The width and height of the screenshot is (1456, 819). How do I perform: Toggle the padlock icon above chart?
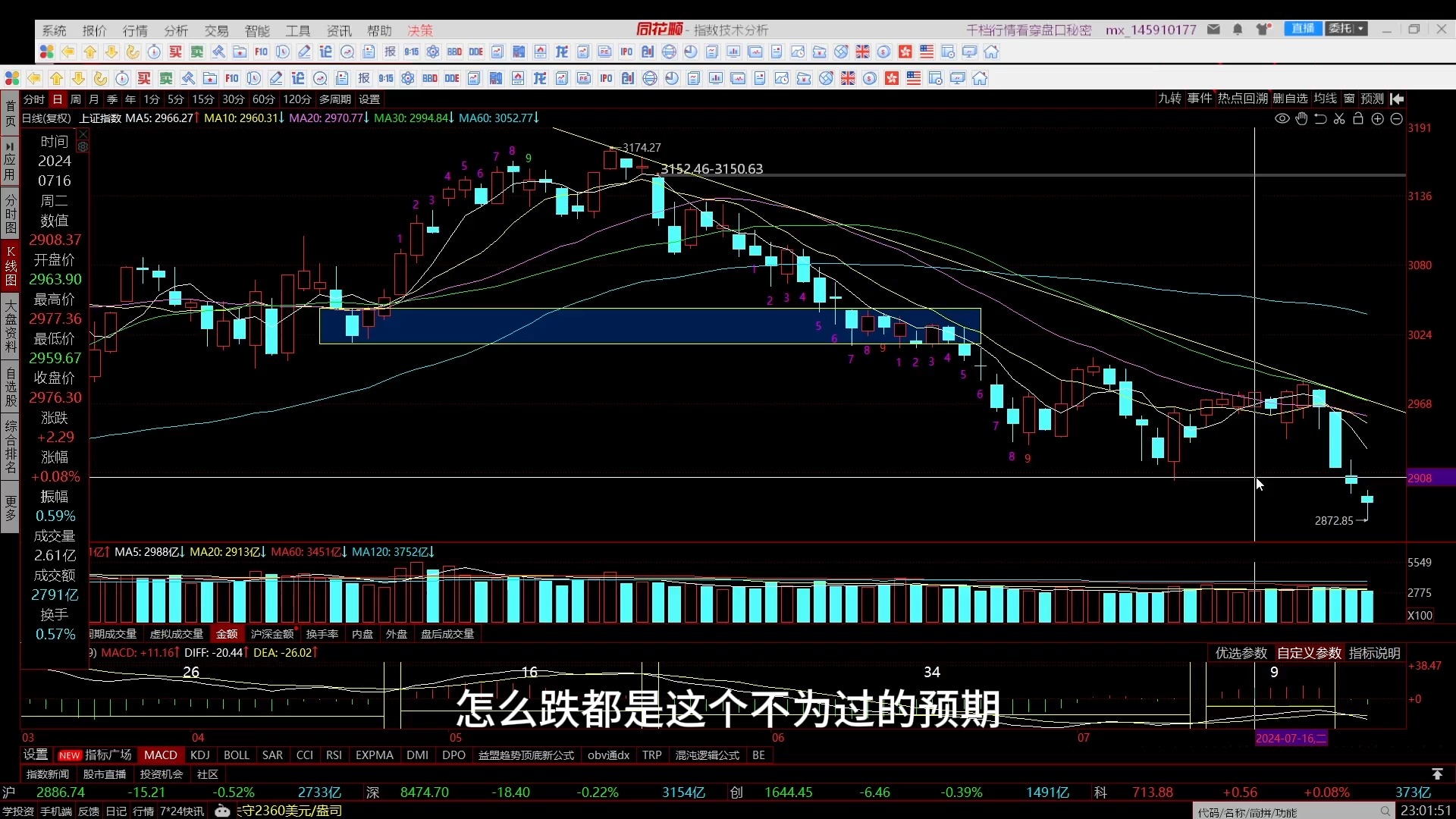click(x=1358, y=118)
